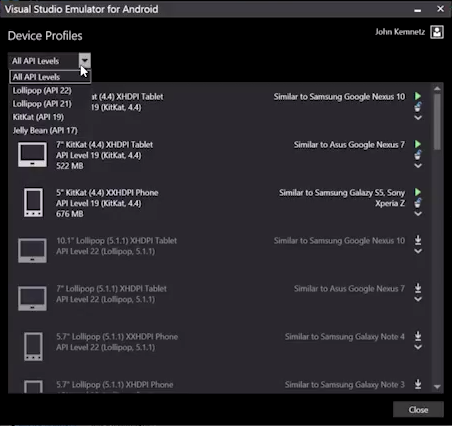This screenshot has height=426, width=452.
Task: Click the 676 MB size text
Action: click(70, 214)
